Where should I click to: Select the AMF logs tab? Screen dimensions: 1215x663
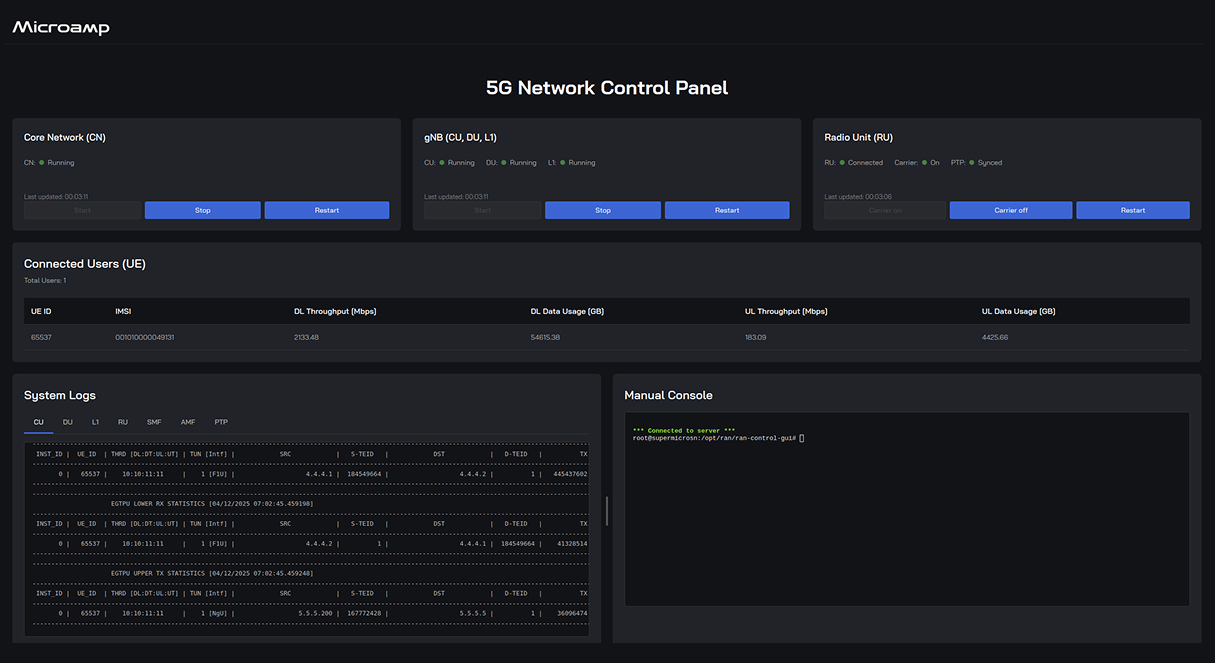click(187, 422)
